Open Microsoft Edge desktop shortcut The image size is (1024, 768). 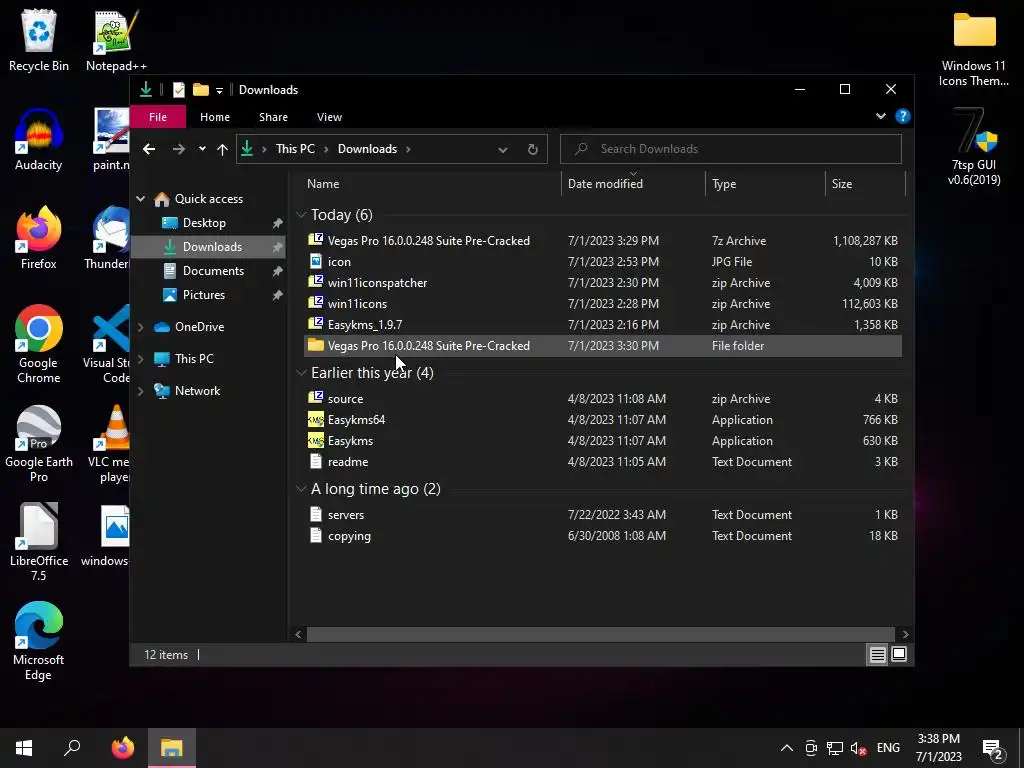coord(39,642)
